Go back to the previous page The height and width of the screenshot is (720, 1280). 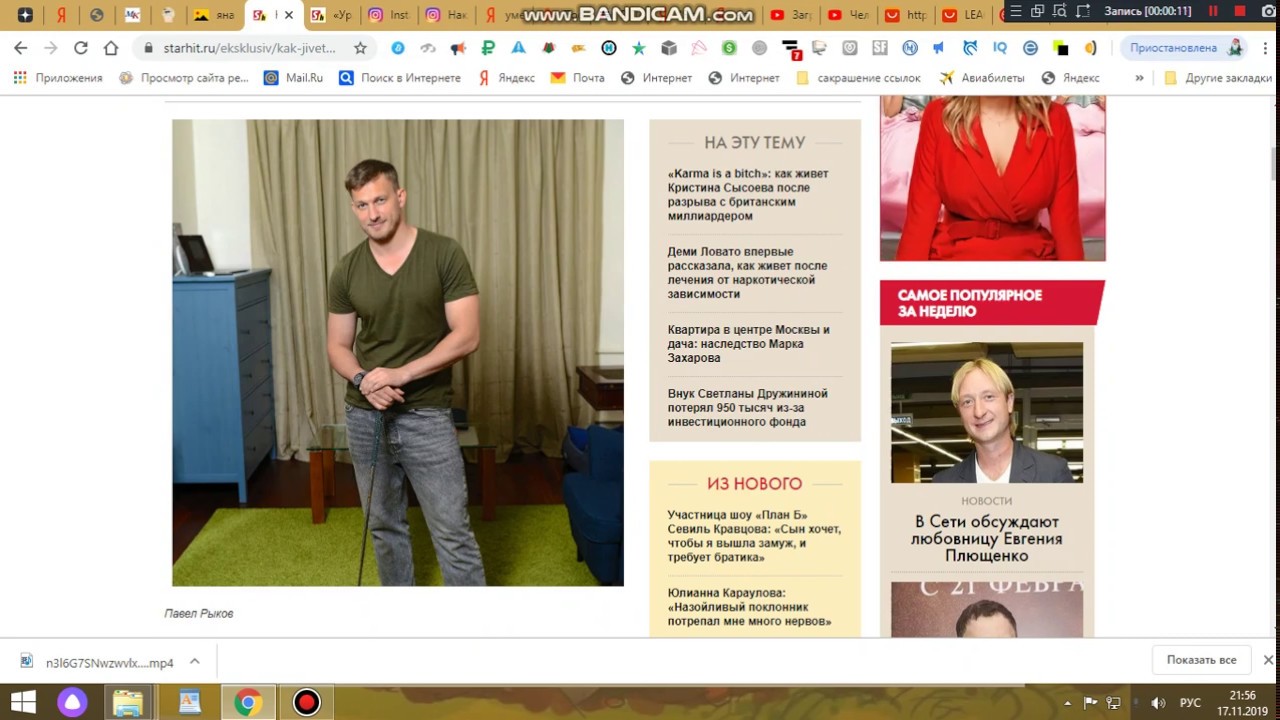coord(20,48)
